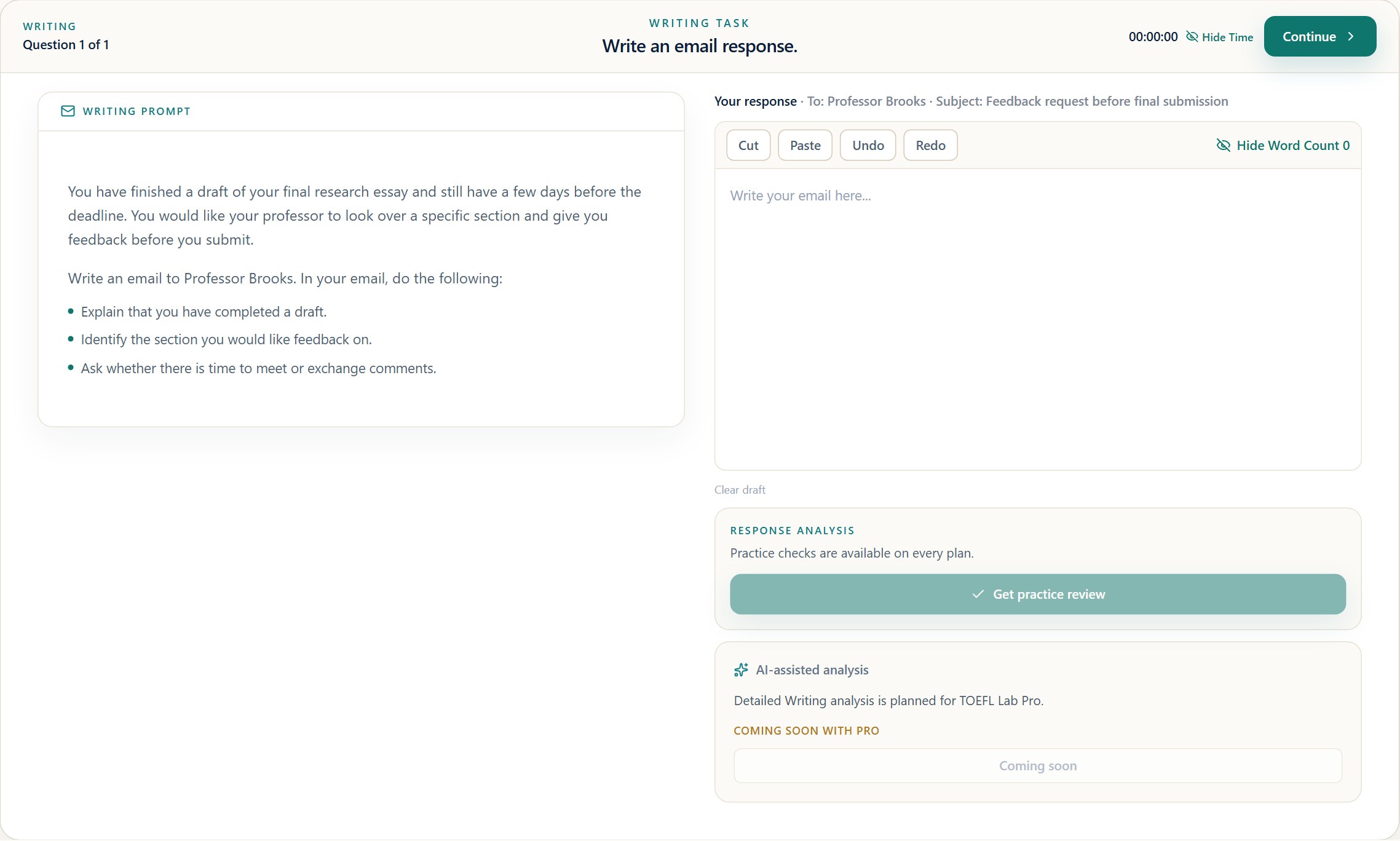Click 'COMING SOON WITH PRO' label
The width and height of the screenshot is (1400, 841).
[806, 730]
